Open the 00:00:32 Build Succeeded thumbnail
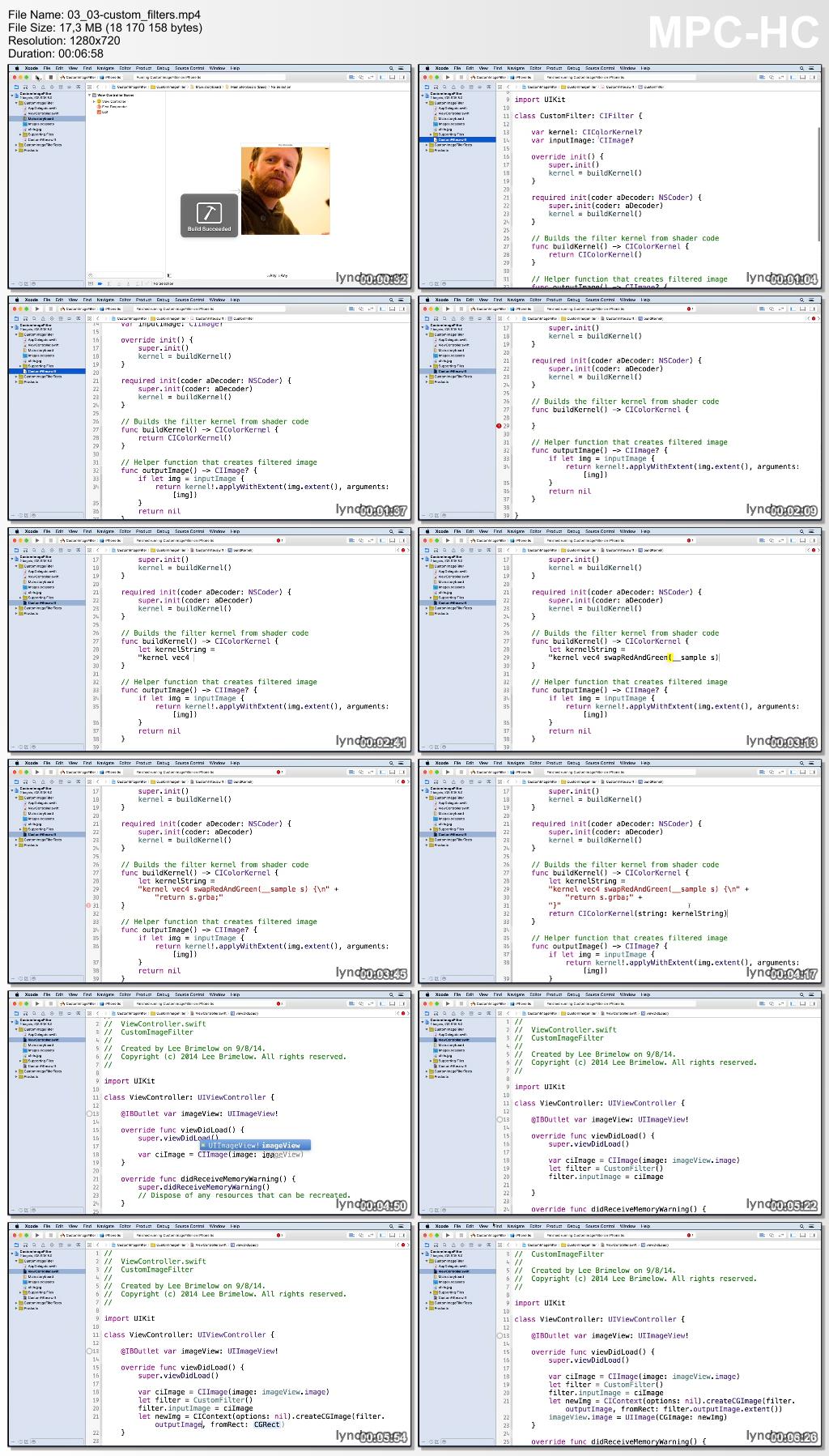Screen dimensions: 829x1456 point(209,177)
